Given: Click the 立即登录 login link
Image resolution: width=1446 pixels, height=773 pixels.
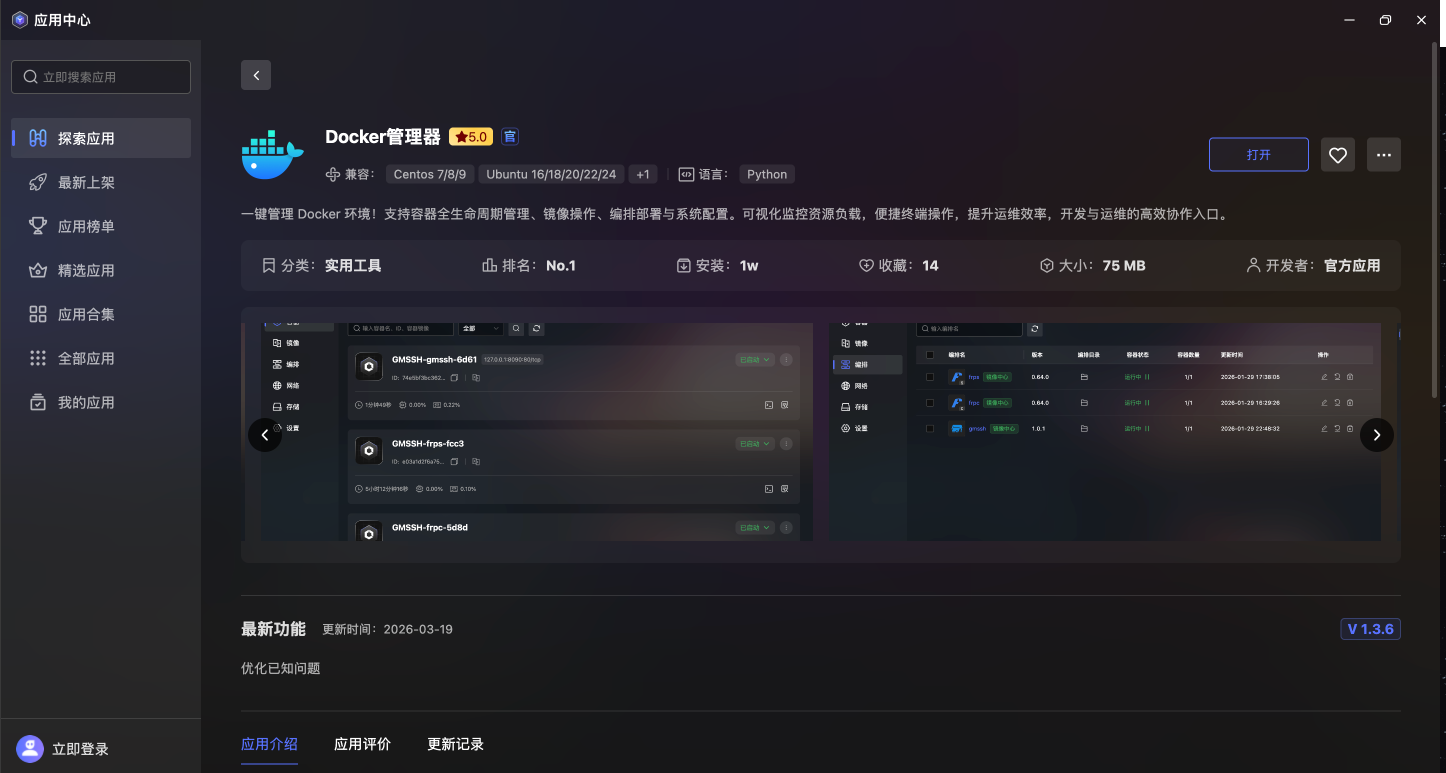Looking at the screenshot, I should 80,749.
